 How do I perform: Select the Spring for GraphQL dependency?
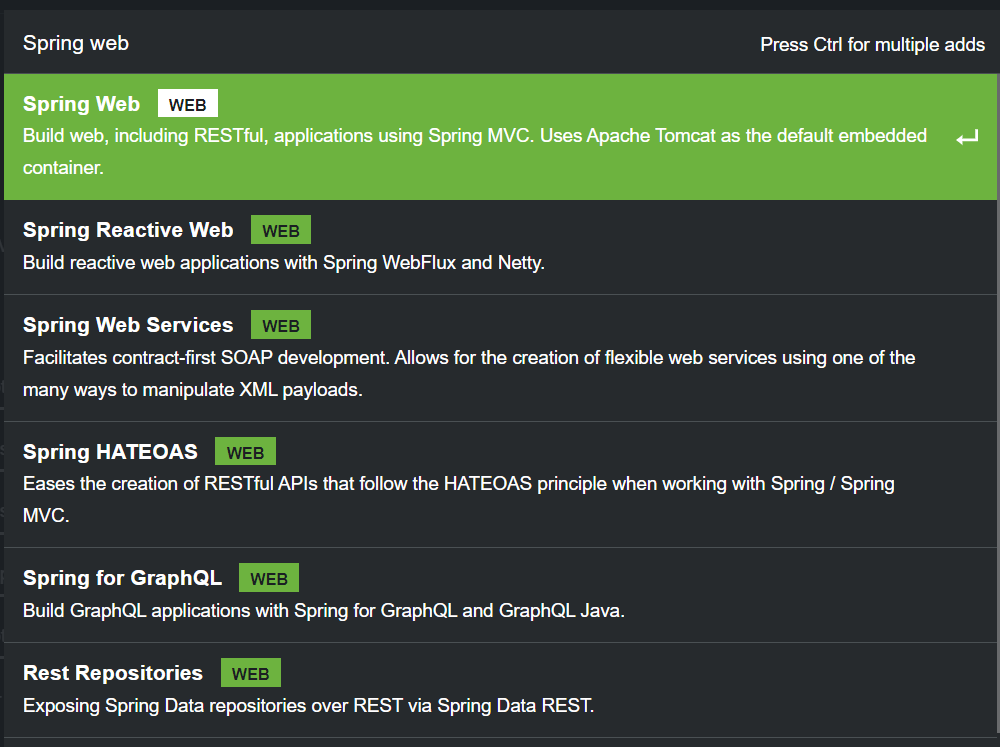pos(500,595)
